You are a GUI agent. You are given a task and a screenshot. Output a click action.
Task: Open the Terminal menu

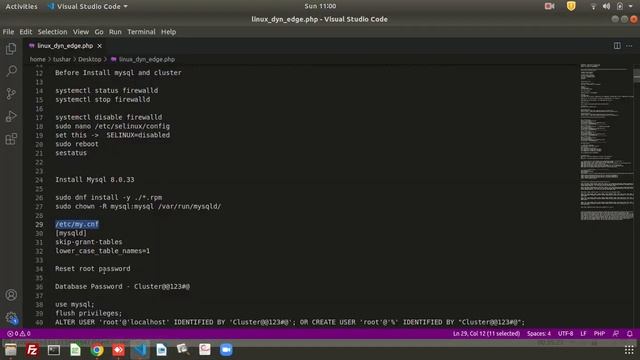[x=141, y=32]
